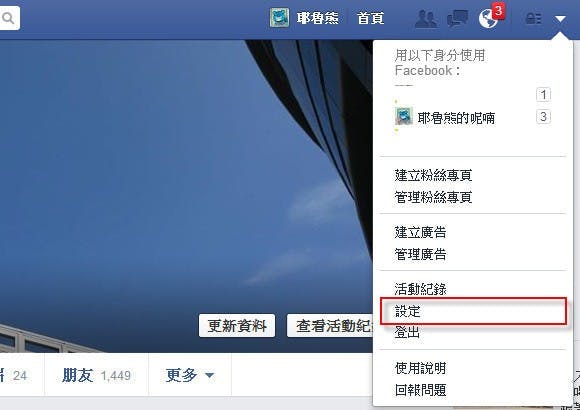Click the red notification badge showing 3
This screenshot has height=410, width=580.
(499, 10)
